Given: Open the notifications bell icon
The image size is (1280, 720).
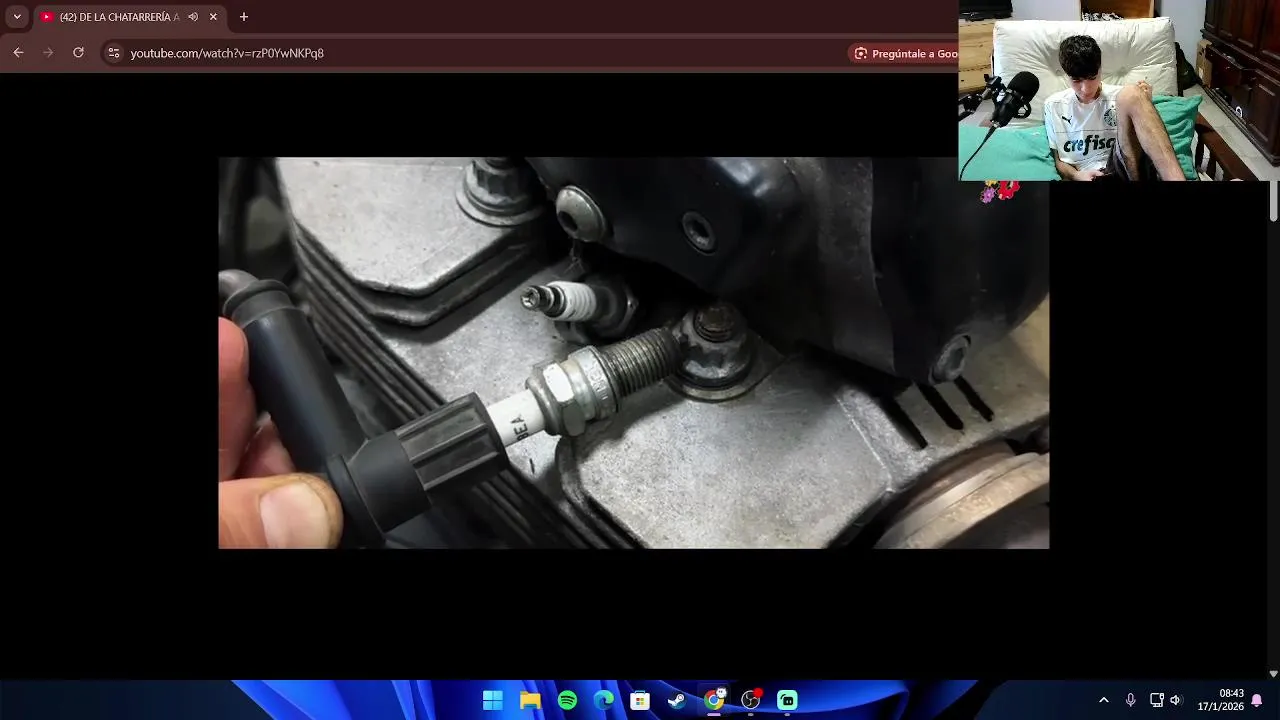Looking at the screenshot, I should 1257,700.
